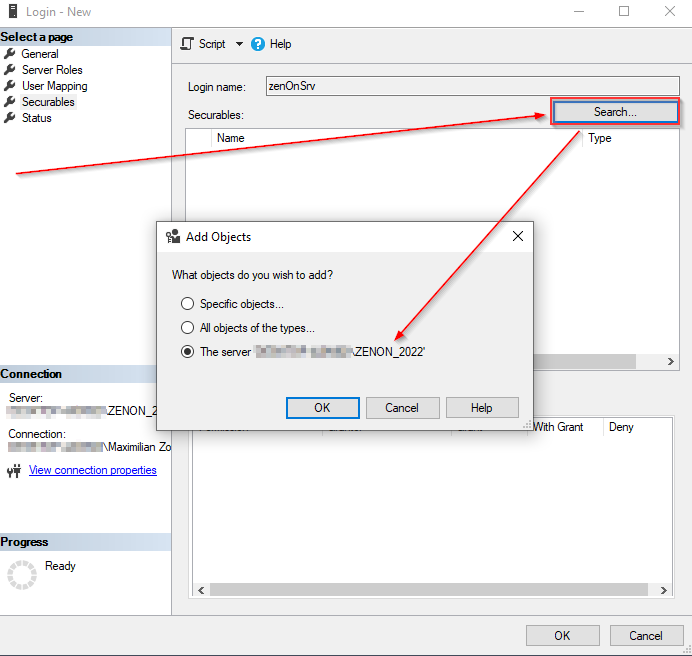Click into the Login name field

472,86
